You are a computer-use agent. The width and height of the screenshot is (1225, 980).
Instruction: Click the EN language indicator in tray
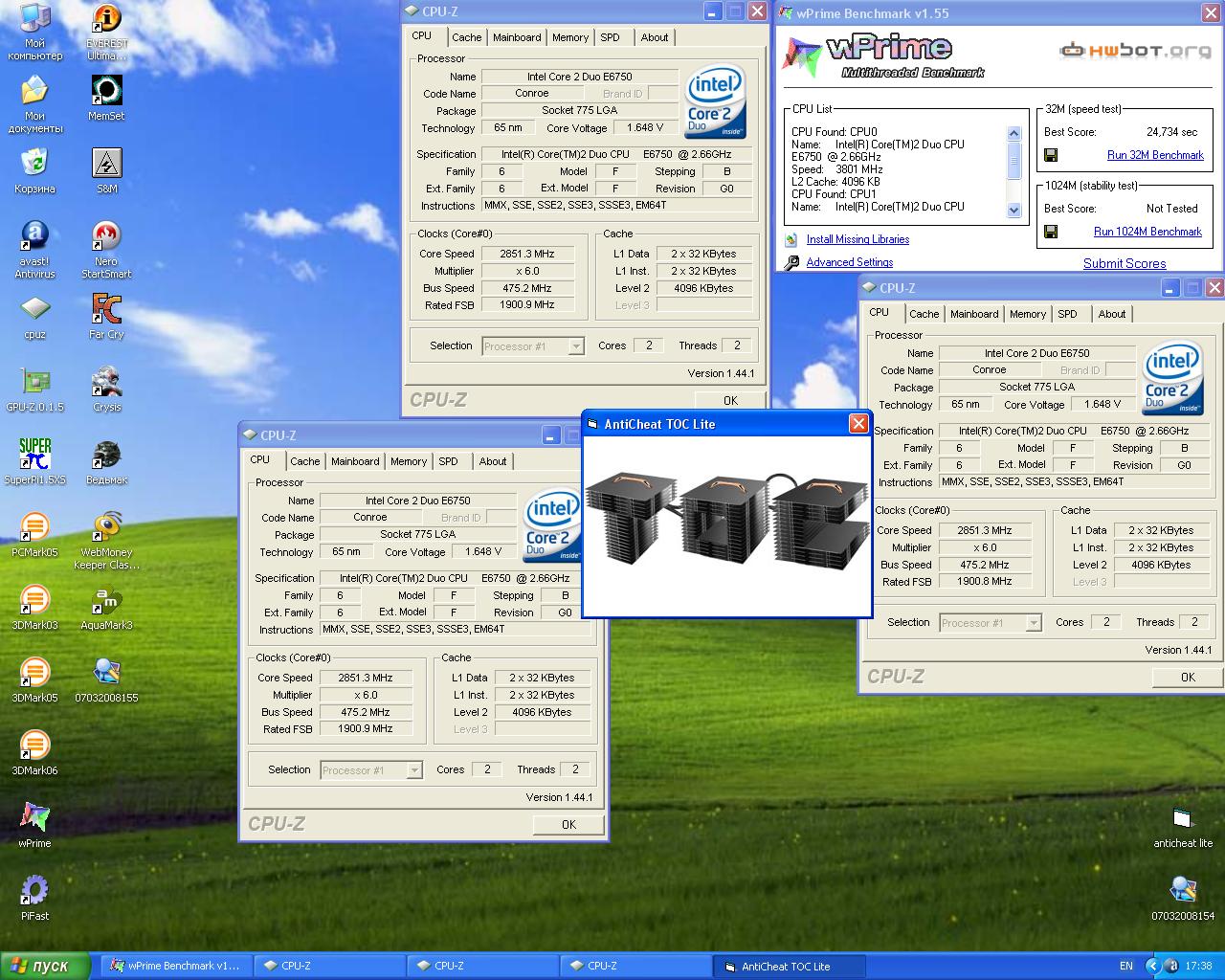pos(1126,966)
